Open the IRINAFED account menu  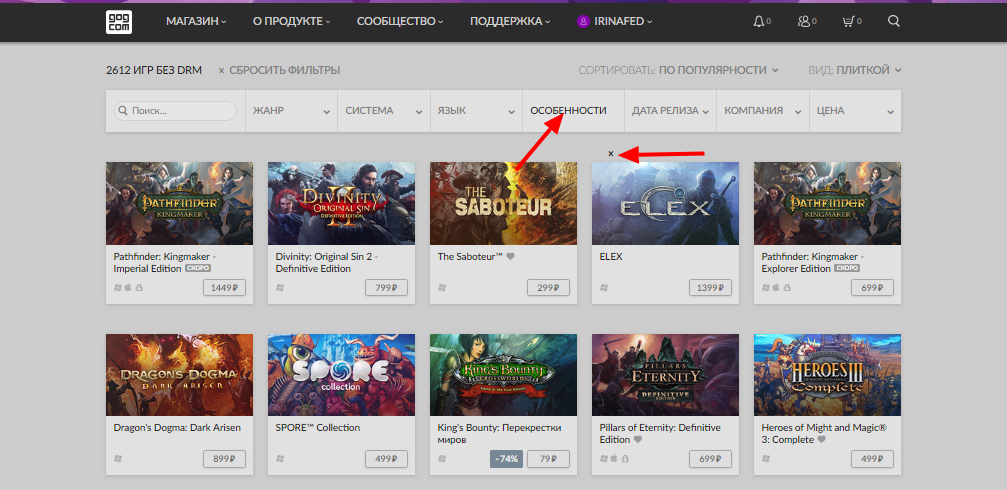pyautogui.click(x=615, y=21)
